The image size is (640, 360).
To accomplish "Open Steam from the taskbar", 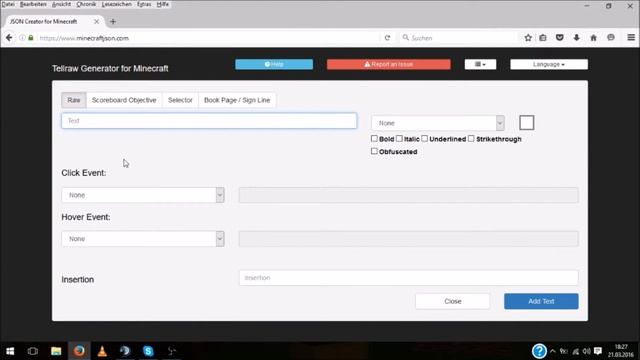I will [125, 351].
